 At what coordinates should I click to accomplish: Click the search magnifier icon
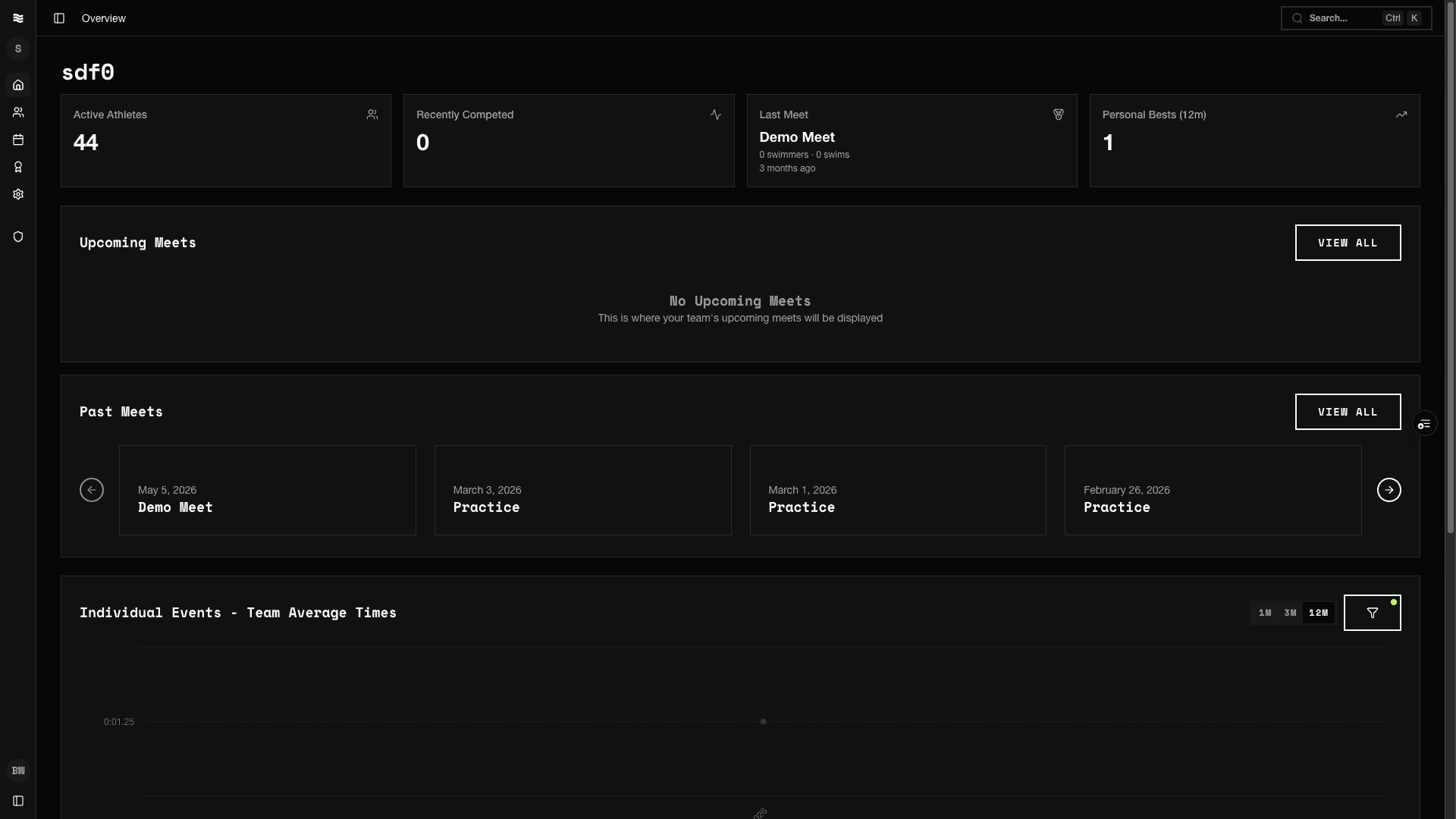(x=1298, y=18)
